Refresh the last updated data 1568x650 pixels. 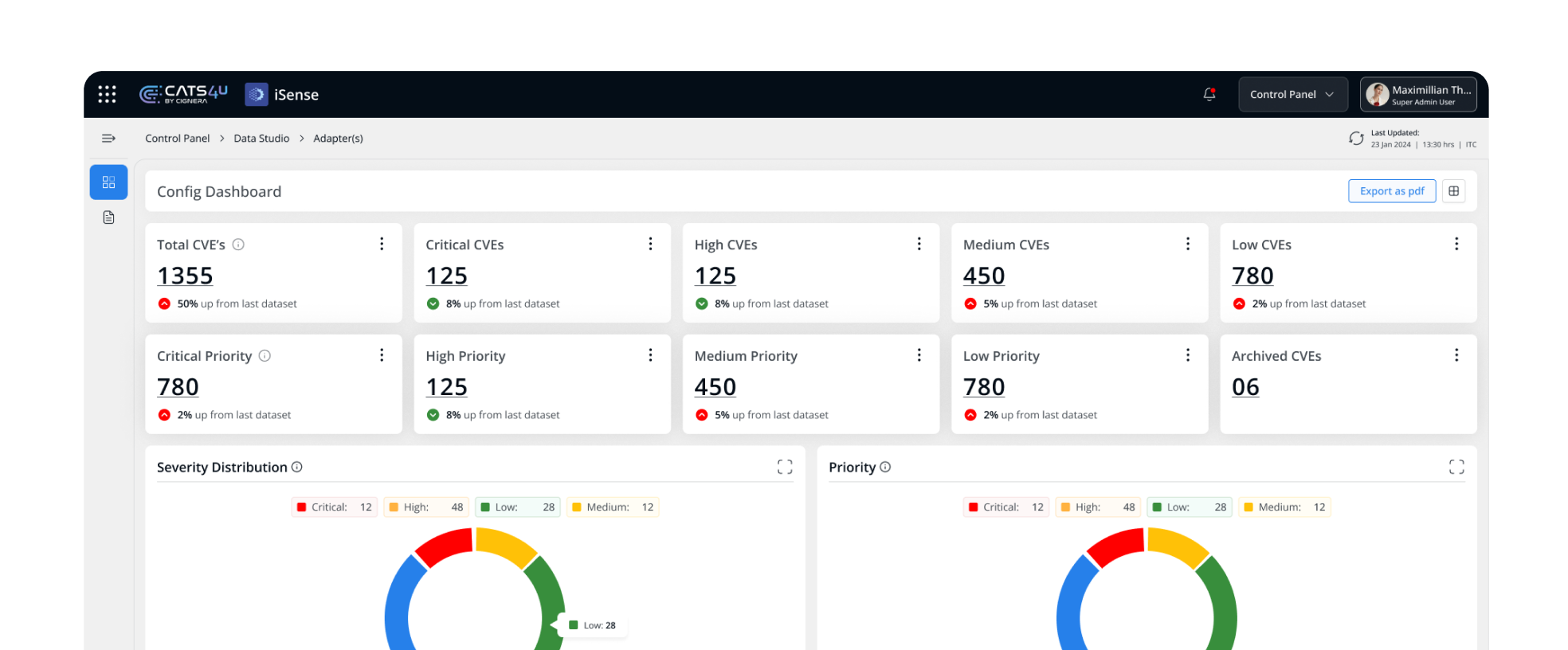(1356, 139)
